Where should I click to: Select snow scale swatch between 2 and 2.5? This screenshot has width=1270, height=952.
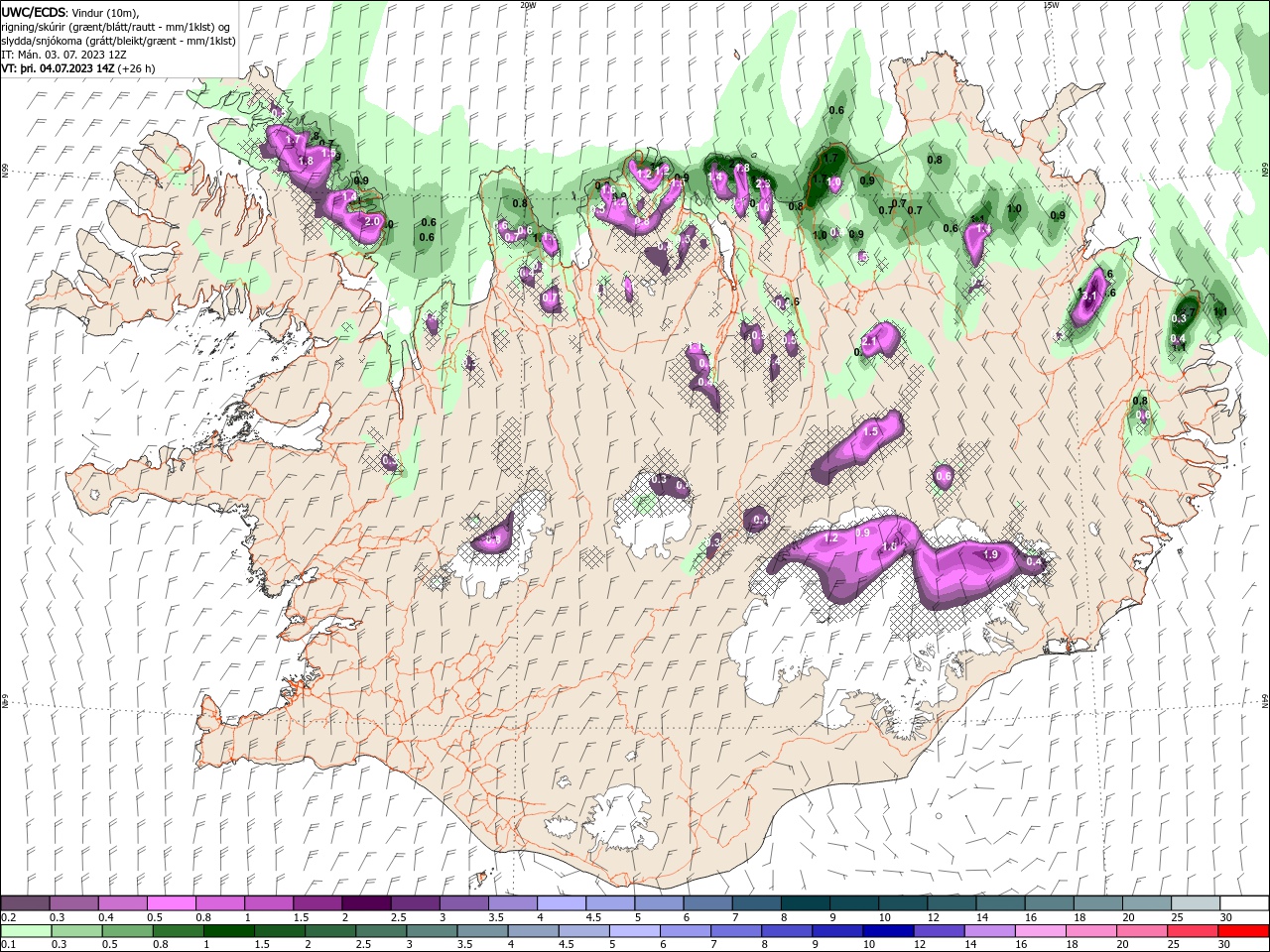(366, 903)
